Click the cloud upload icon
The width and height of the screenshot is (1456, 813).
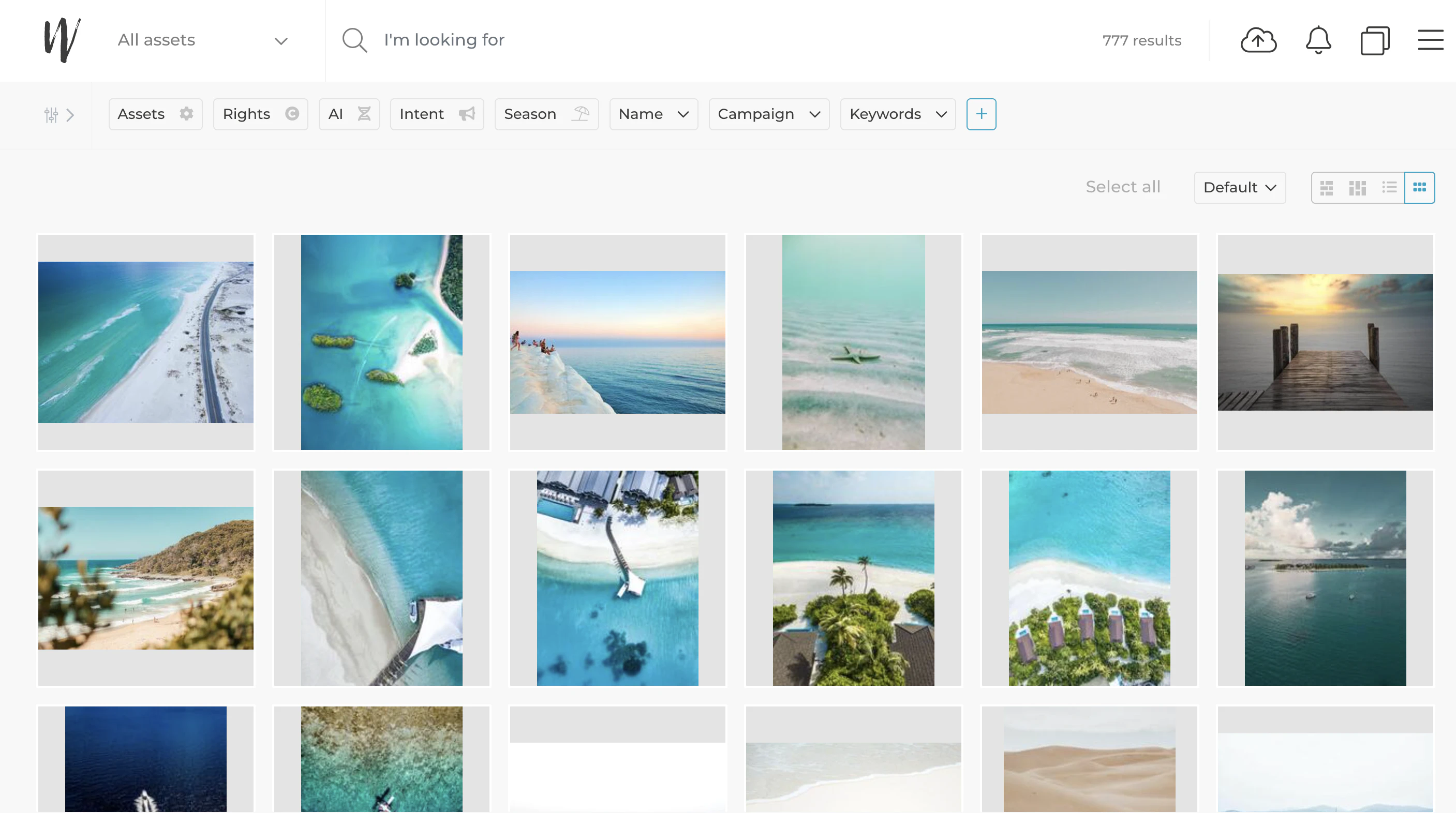(1258, 40)
